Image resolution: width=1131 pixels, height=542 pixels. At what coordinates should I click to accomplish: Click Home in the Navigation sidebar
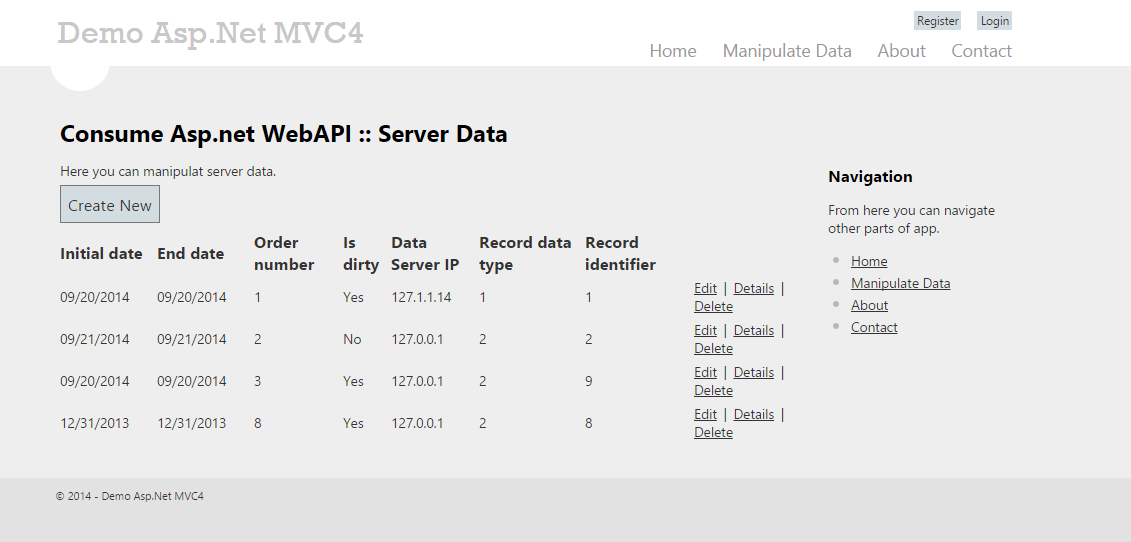(x=868, y=261)
